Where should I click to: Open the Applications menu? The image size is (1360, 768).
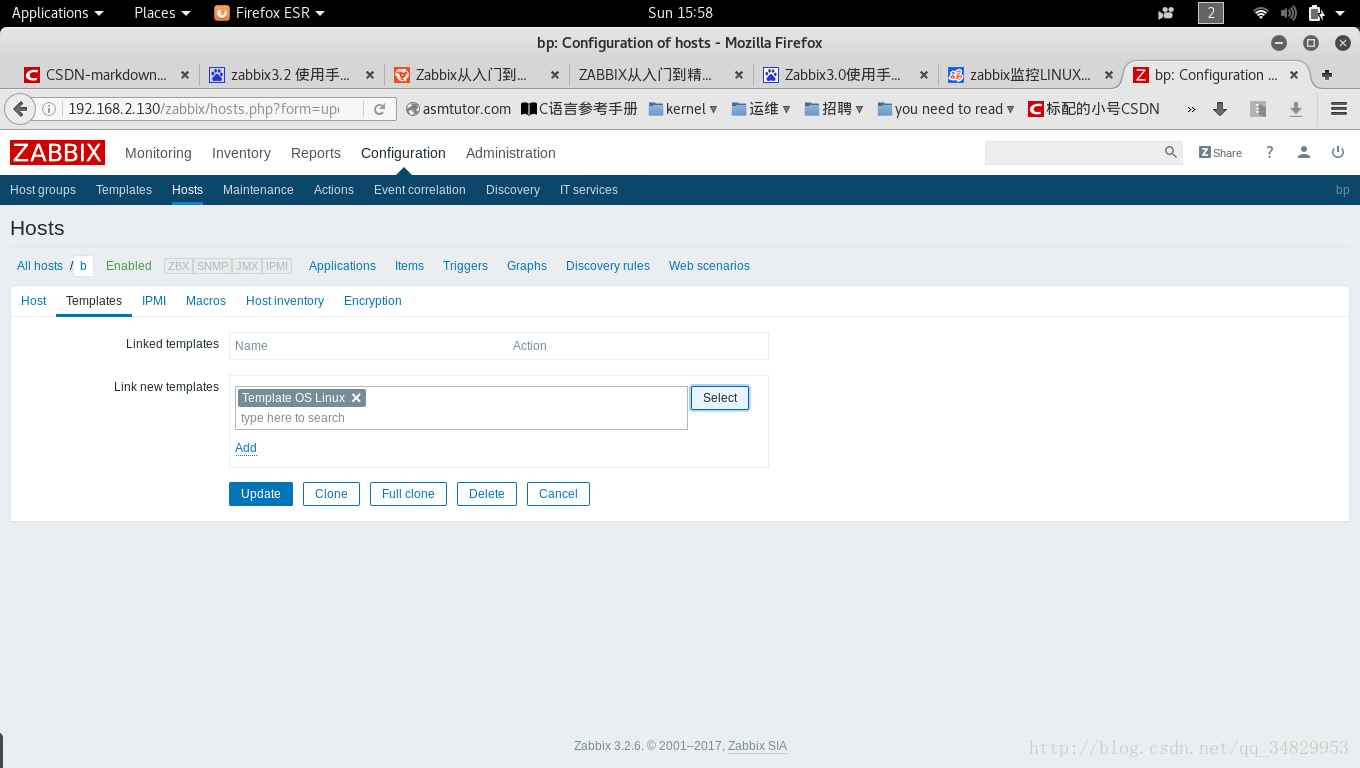pos(57,13)
